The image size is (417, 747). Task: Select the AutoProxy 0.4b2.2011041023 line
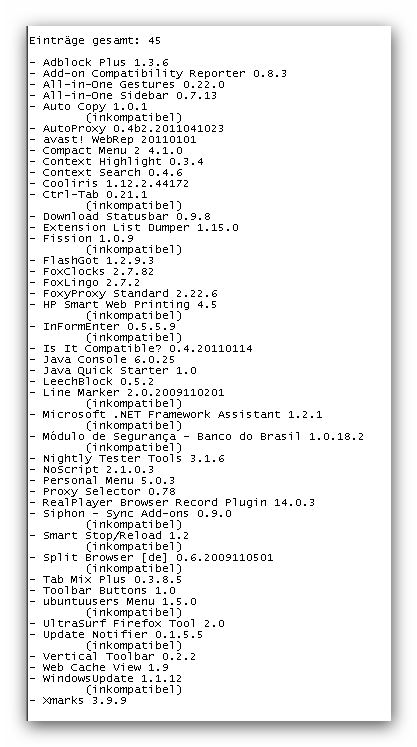133,129
